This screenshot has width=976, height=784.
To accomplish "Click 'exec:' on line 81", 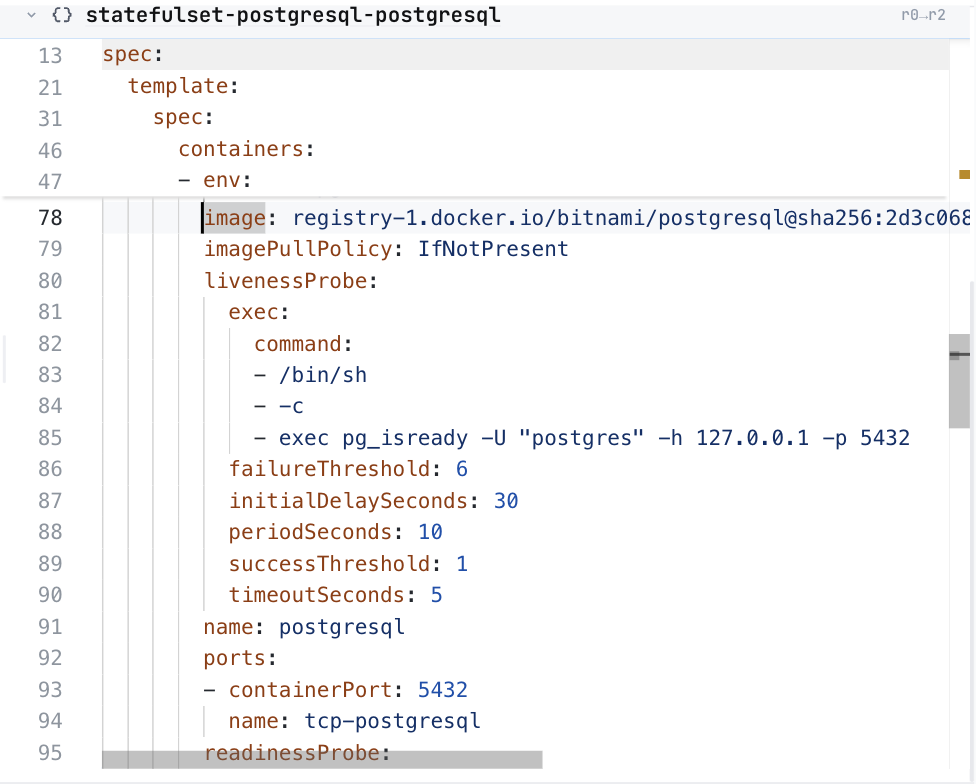I will pyautogui.click(x=259, y=312).
